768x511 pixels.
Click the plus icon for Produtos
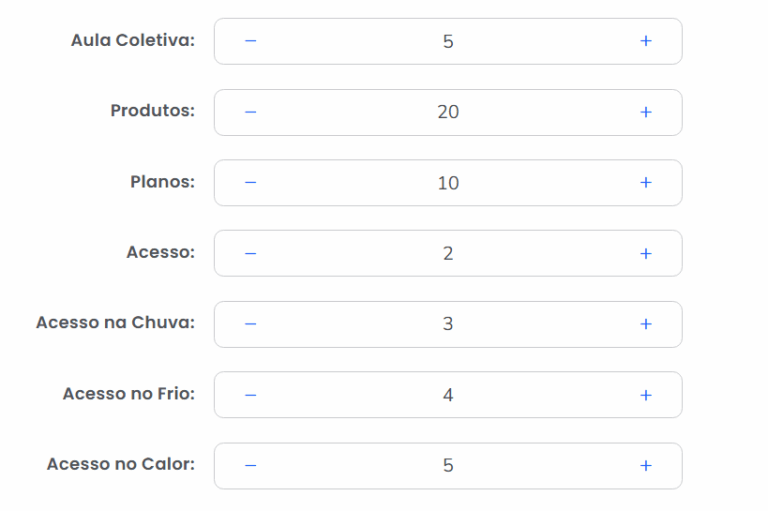tap(646, 112)
